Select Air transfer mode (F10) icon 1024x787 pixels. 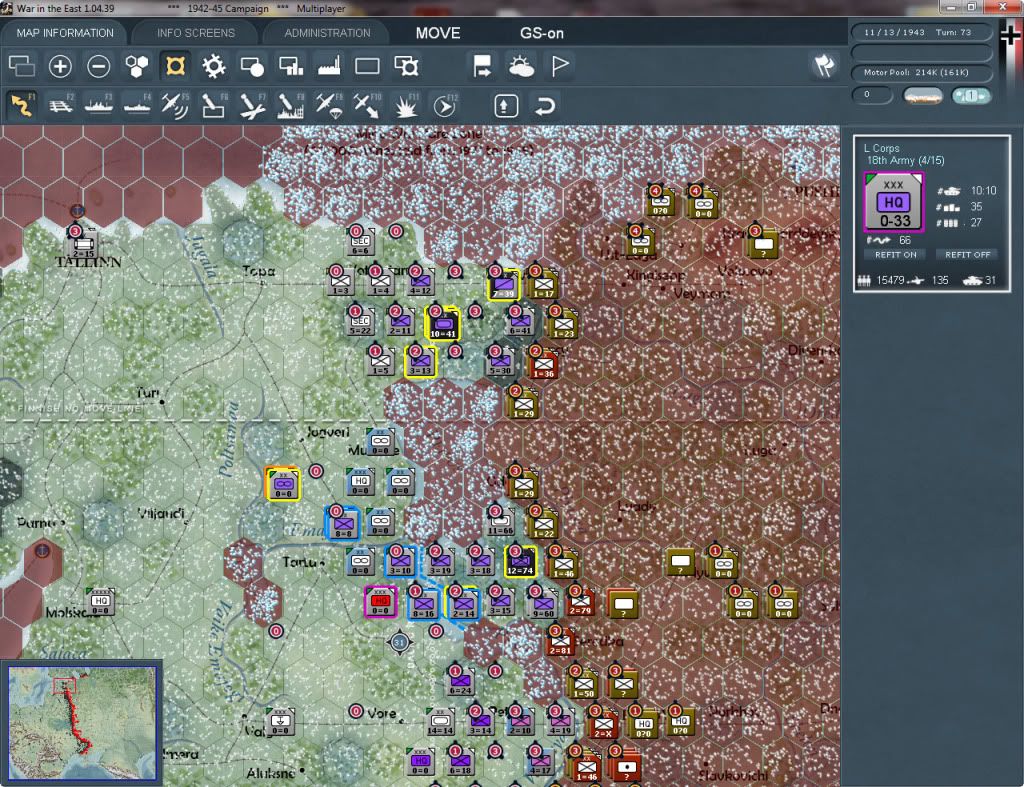pos(366,105)
